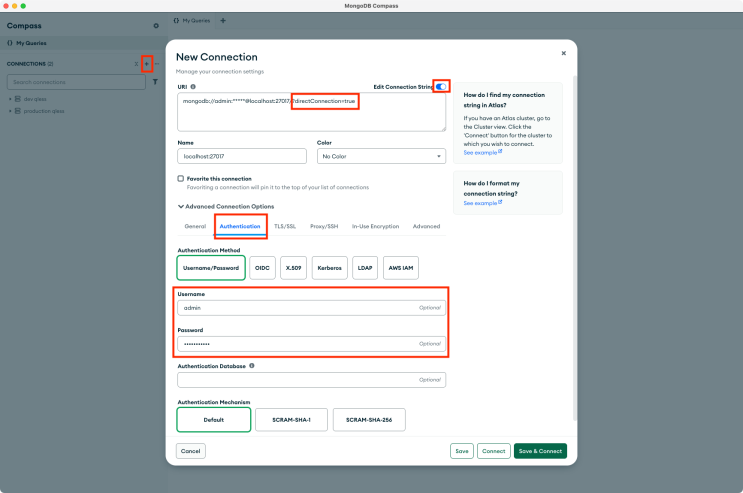The height and width of the screenshot is (493, 743).
Task: Click the Cancel button
Action: [x=190, y=451]
